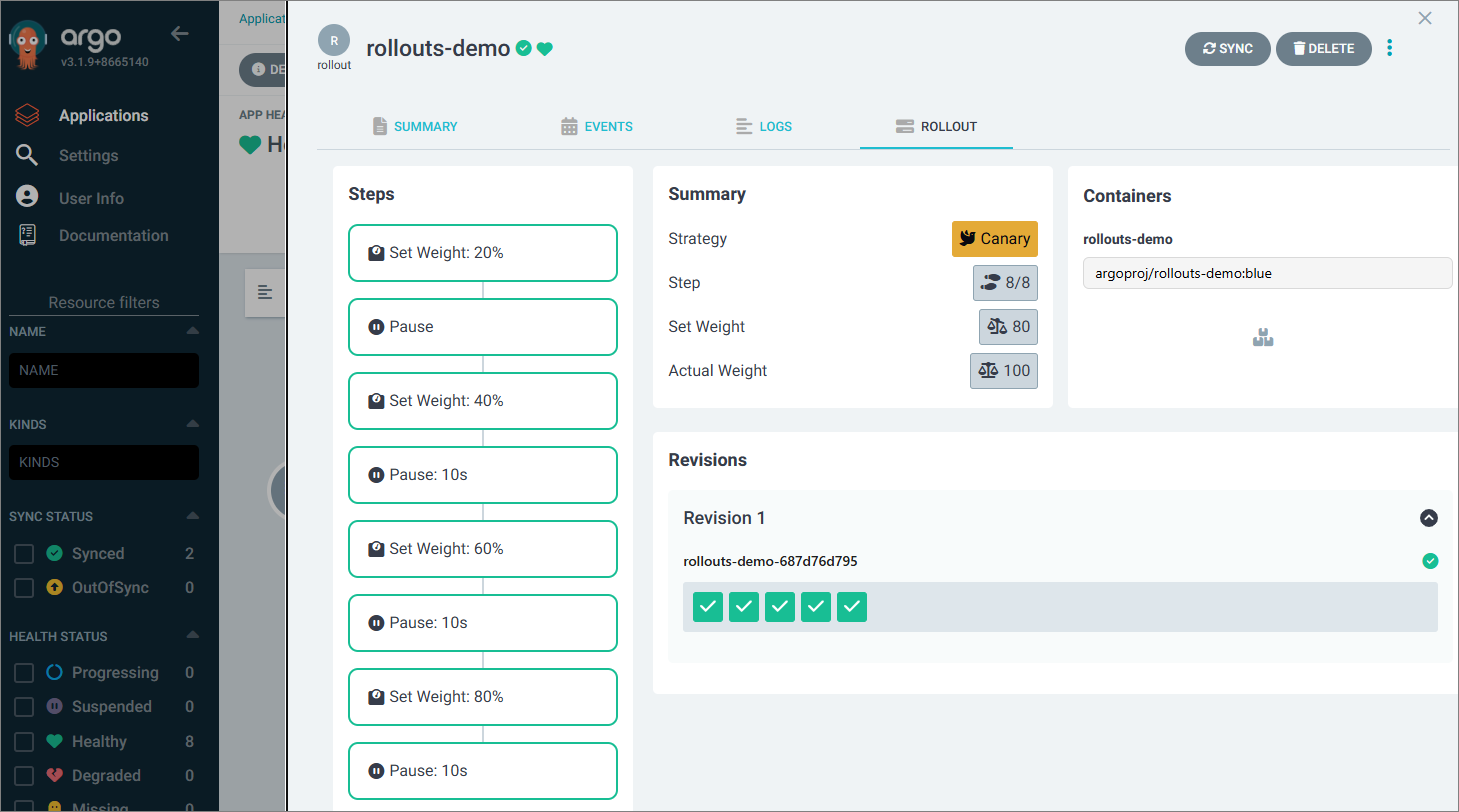
Task: Click the Canary strategy badge
Action: [994, 239]
